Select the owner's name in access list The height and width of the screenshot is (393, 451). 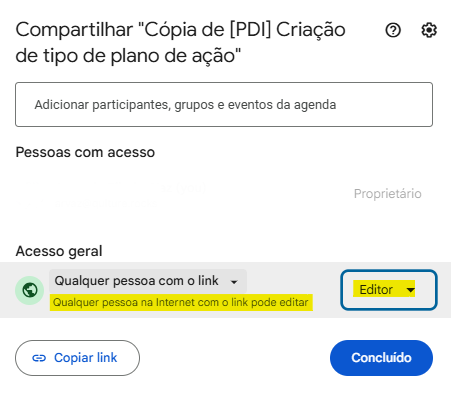click(x=112, y=188)
